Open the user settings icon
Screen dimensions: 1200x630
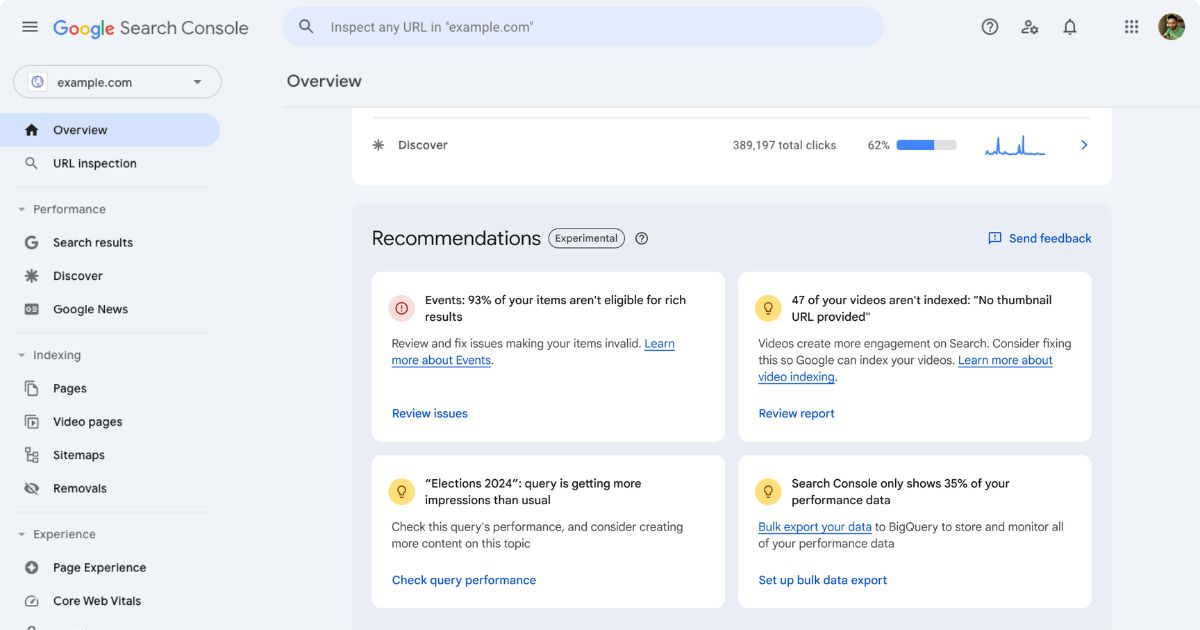tap(1030, 27)
